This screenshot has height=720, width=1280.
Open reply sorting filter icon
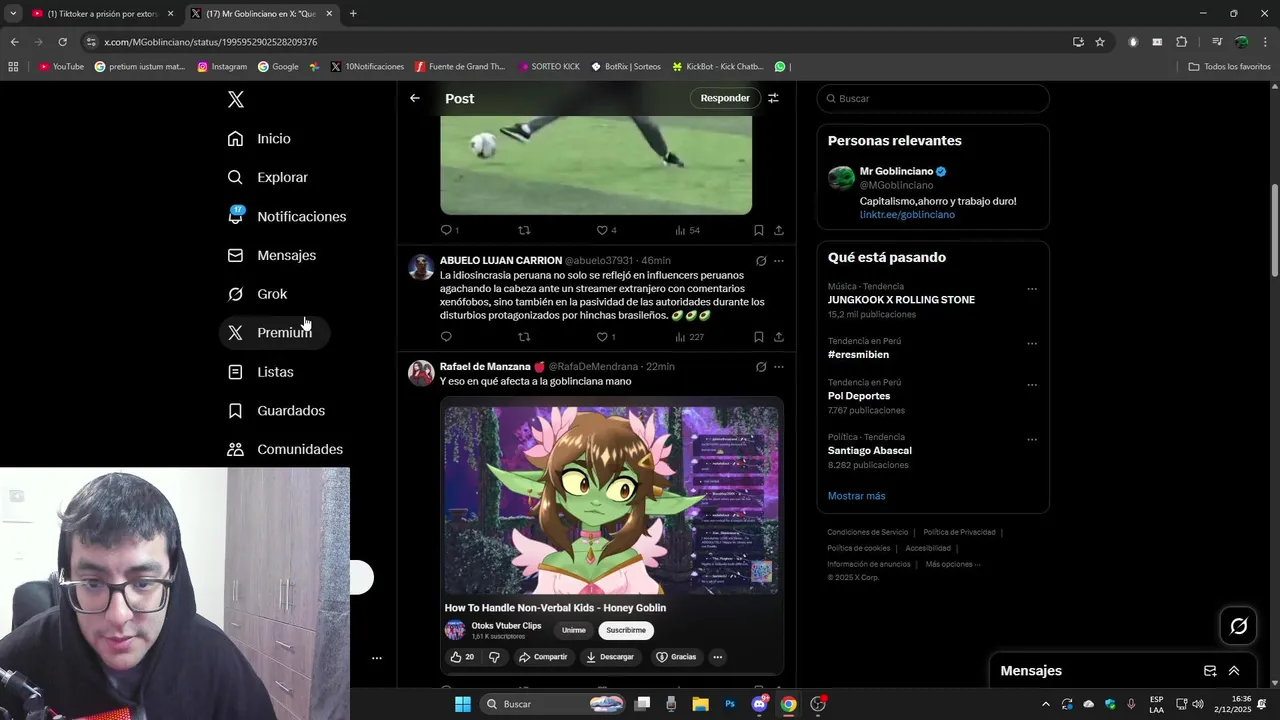[773, 98]
